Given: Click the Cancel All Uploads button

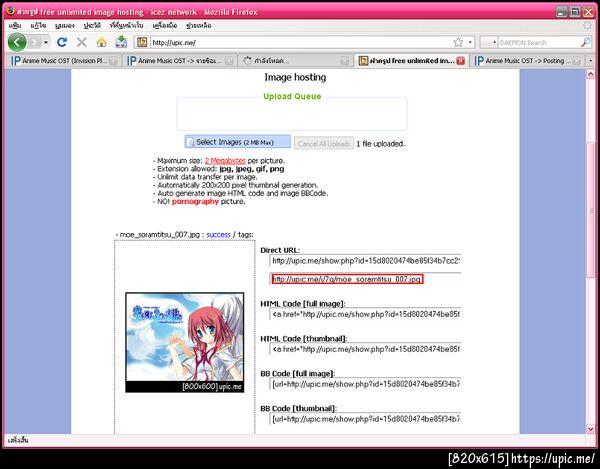Looking at the screenshot, I should (324, 144).
